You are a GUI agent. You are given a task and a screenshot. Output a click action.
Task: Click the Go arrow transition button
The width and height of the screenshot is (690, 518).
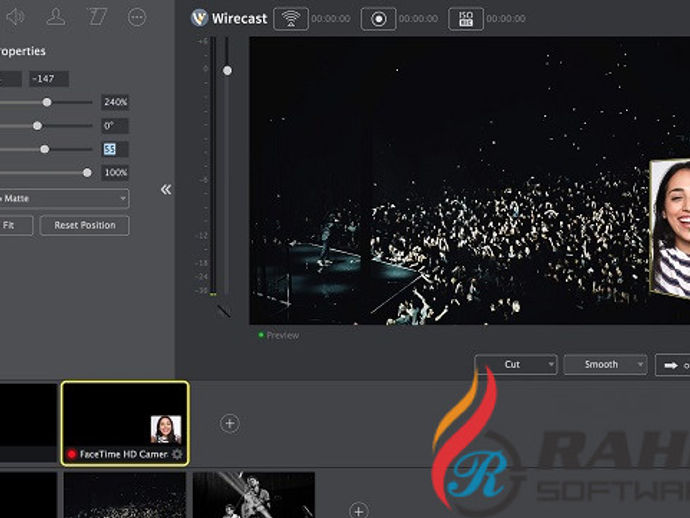click(x=673, y=365)
